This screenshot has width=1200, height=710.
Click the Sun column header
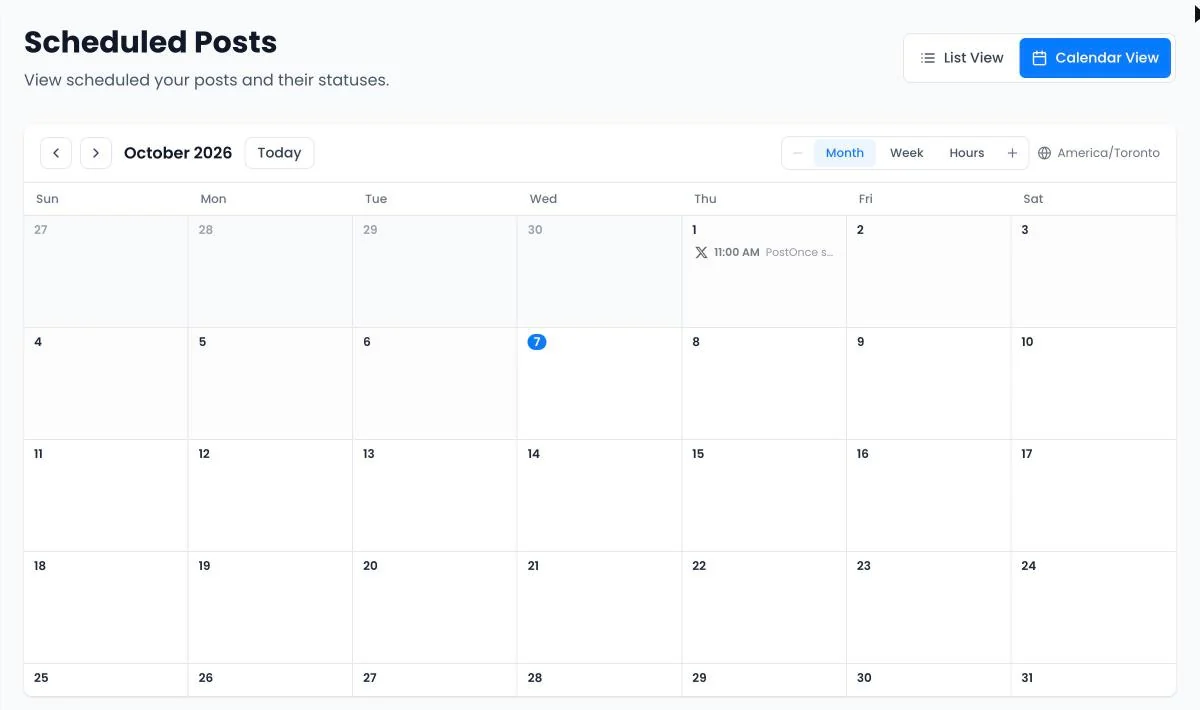point(47,199)
